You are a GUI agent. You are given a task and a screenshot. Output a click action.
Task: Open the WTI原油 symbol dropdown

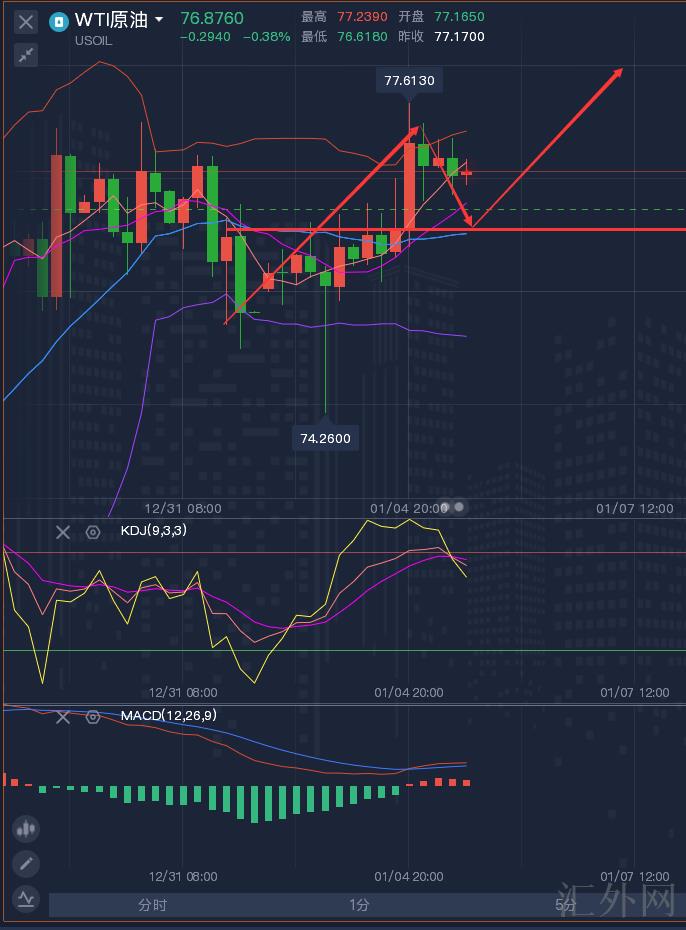click(158, 20)
